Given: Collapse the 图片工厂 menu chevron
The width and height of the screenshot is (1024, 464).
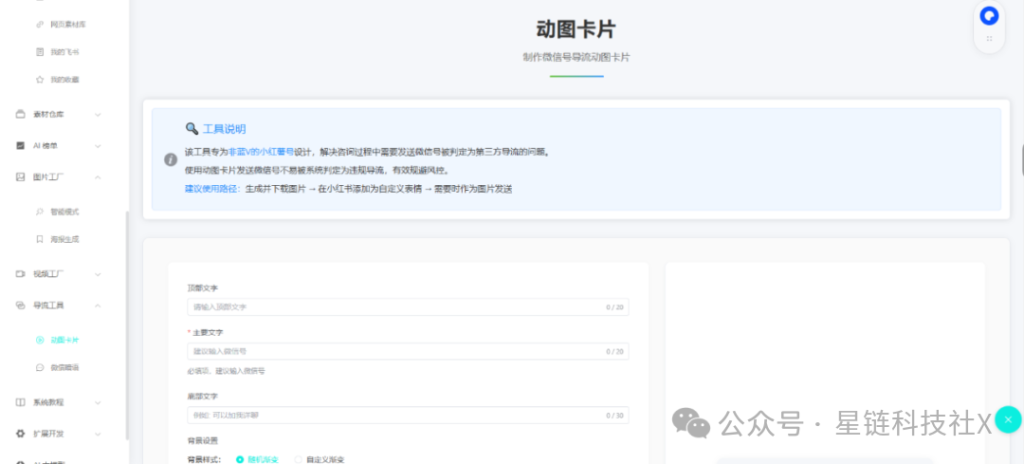Looking at the screenshot, I should (98, 177).
